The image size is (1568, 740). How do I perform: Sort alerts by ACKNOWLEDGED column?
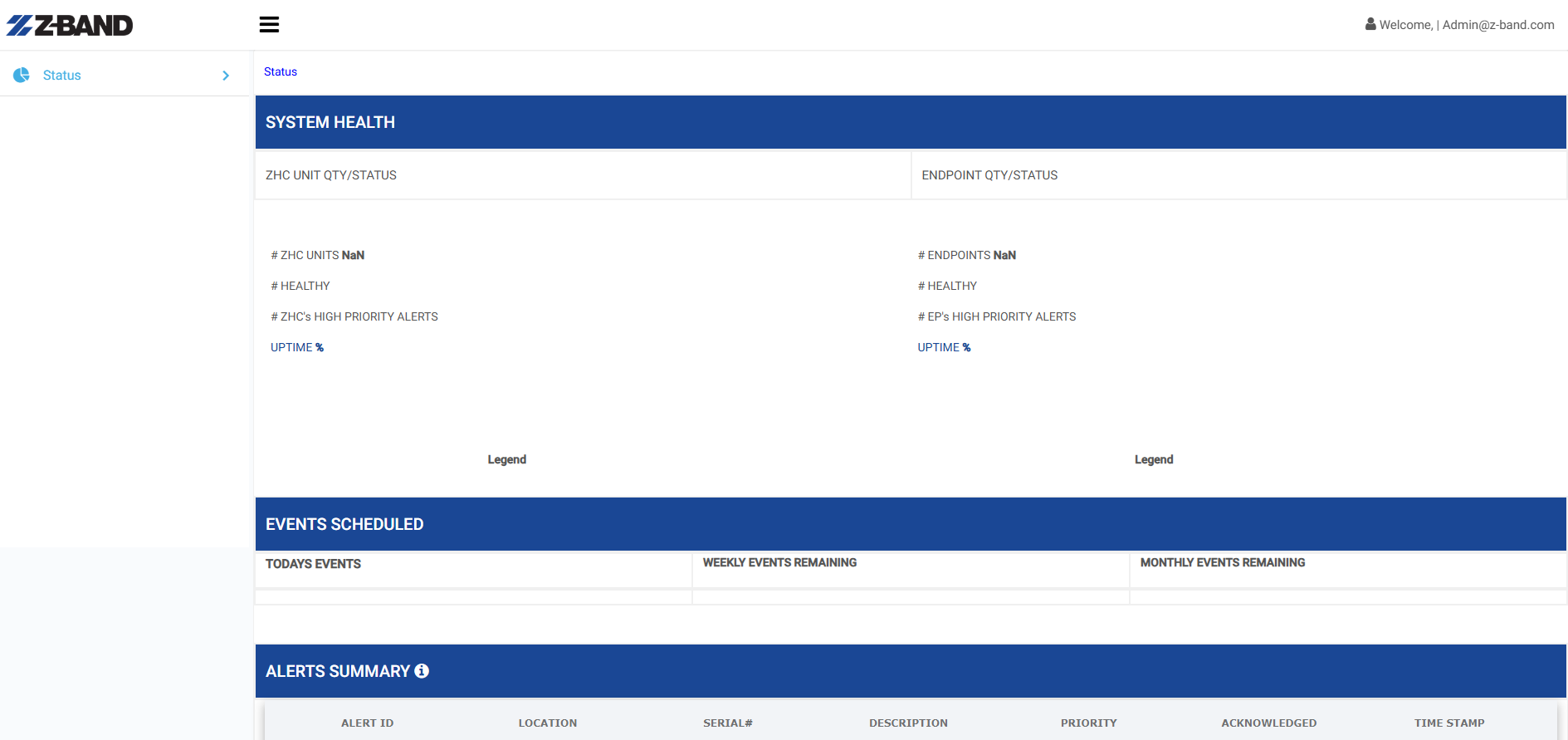coord(1268,723)
